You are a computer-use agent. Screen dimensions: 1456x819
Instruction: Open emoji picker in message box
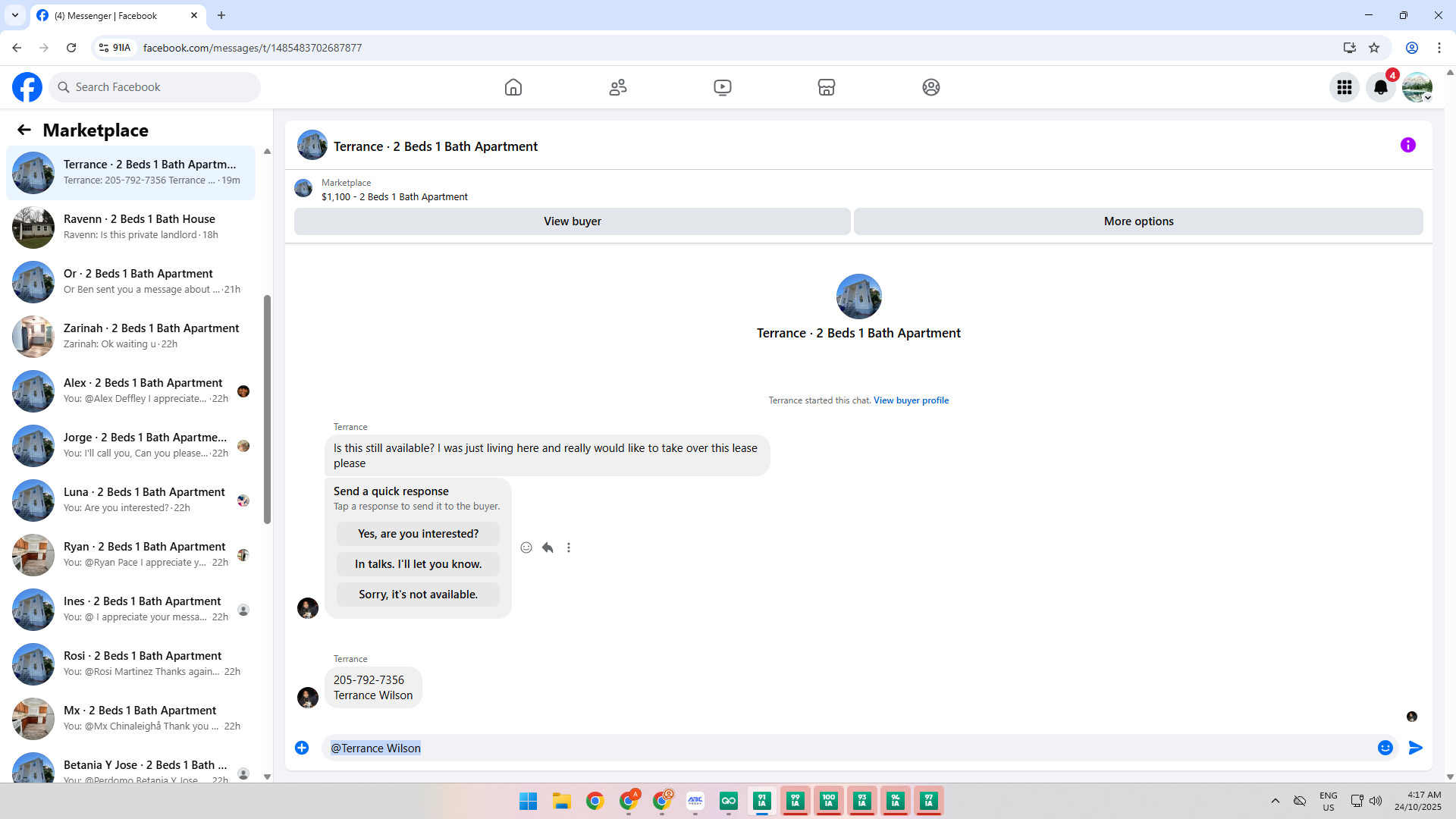pyautogui.click(x=1385, y=748)
